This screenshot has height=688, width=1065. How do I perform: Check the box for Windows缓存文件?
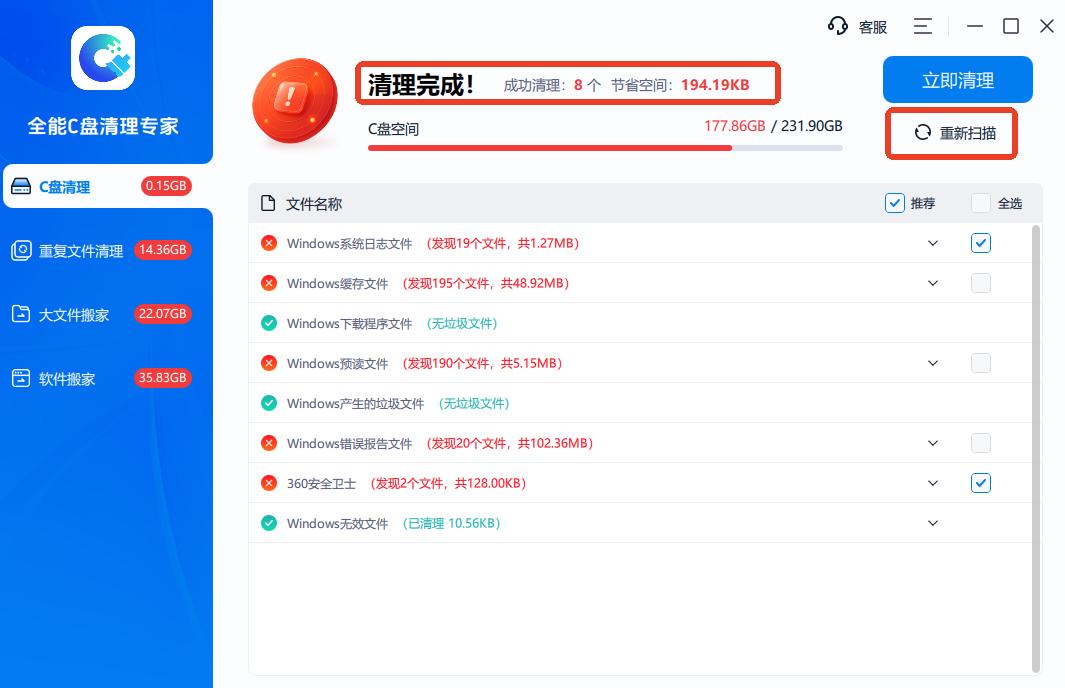pyautogui.click(x=981, y=283)
